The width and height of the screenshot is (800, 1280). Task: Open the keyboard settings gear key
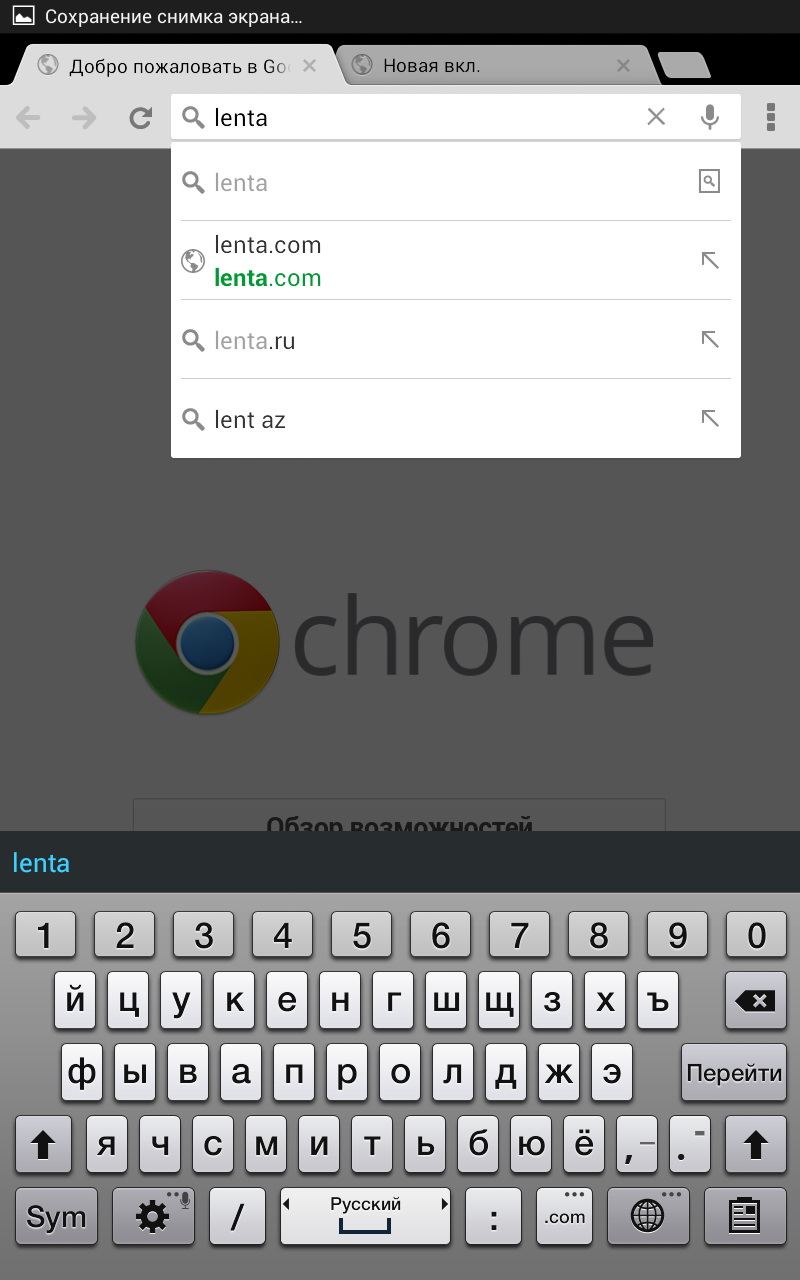[x=153, y=1216]
